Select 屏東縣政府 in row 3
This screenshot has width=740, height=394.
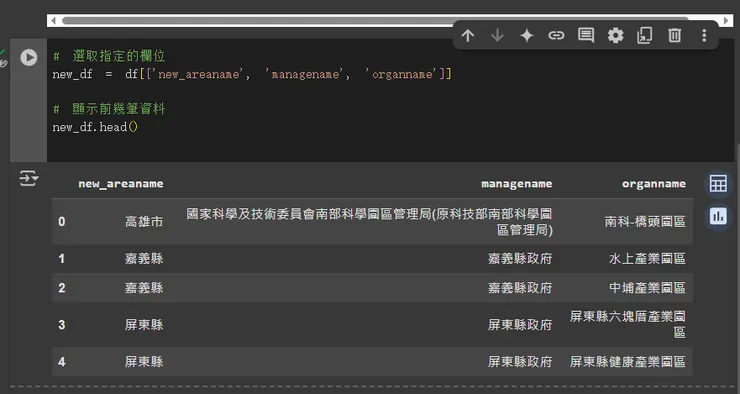[x=520, y=325]
